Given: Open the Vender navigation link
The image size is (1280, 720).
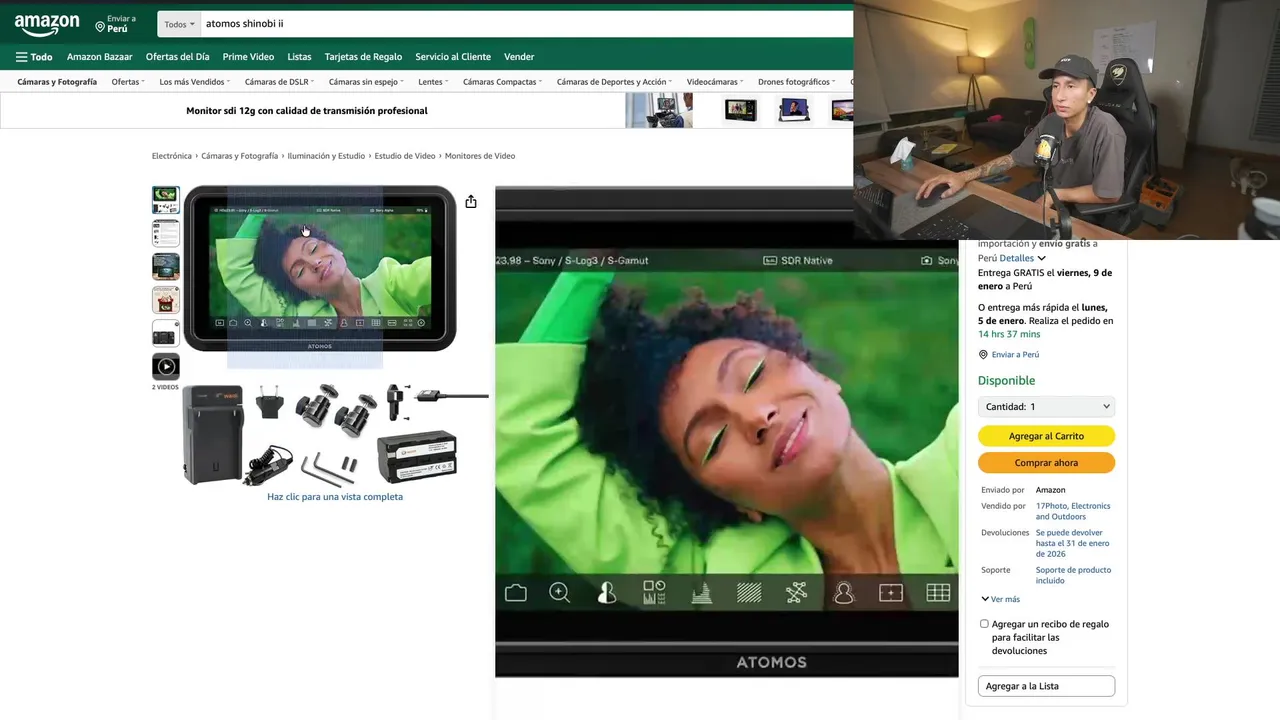Looking at the screenshot, I should click(x=519, y=57).
